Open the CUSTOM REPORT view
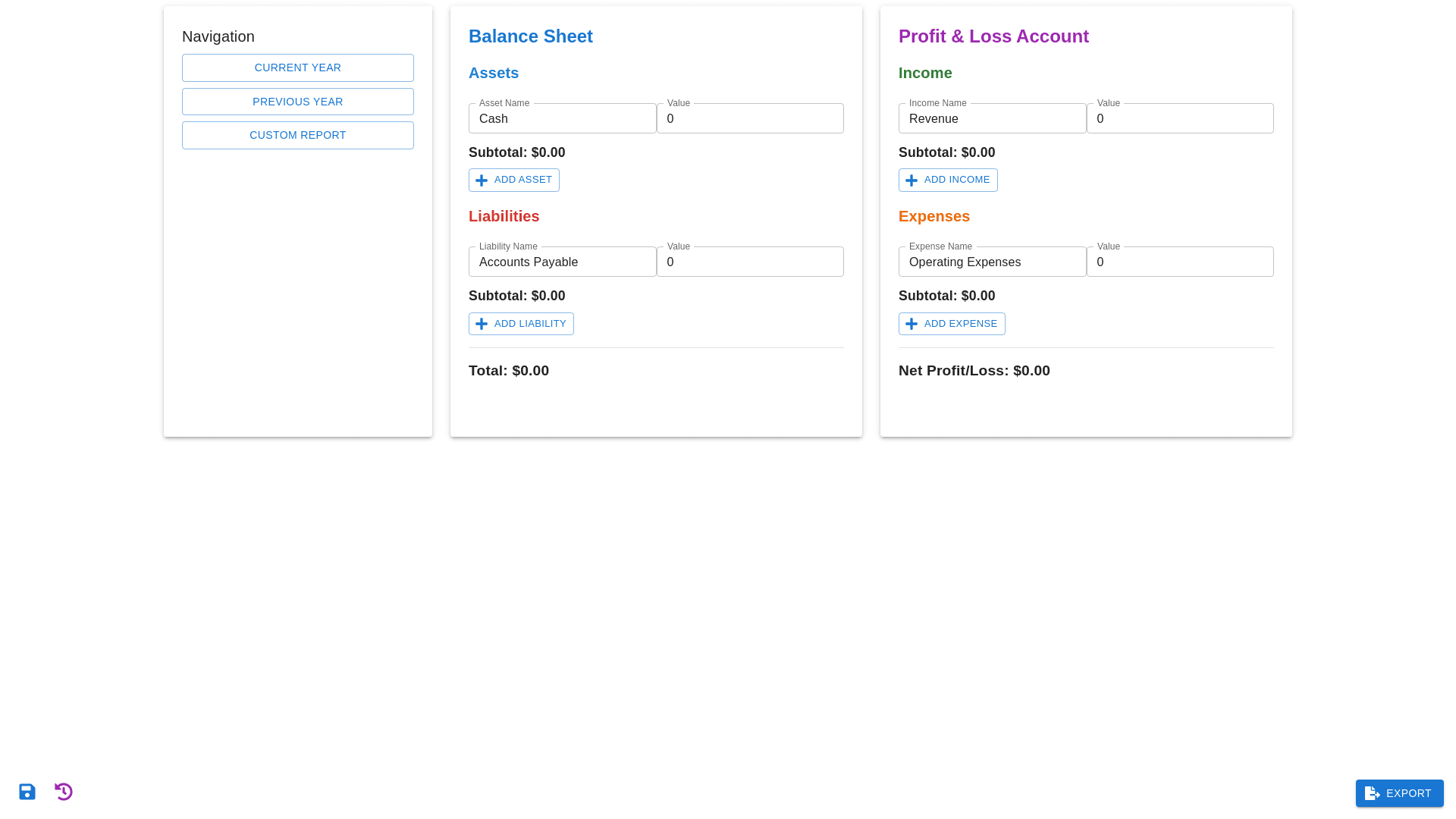 coord(297,135)
